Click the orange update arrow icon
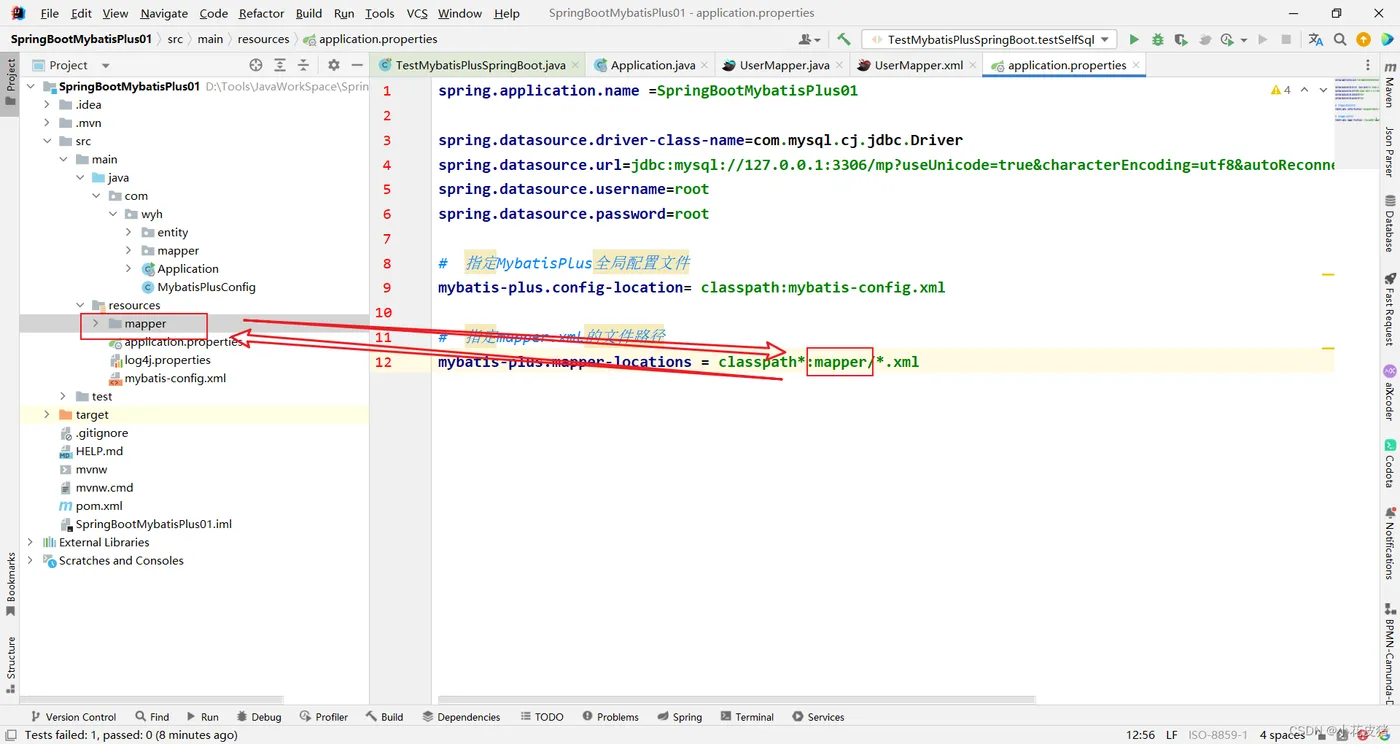This screenshot has height=744, width=1400. [1363, 40]
